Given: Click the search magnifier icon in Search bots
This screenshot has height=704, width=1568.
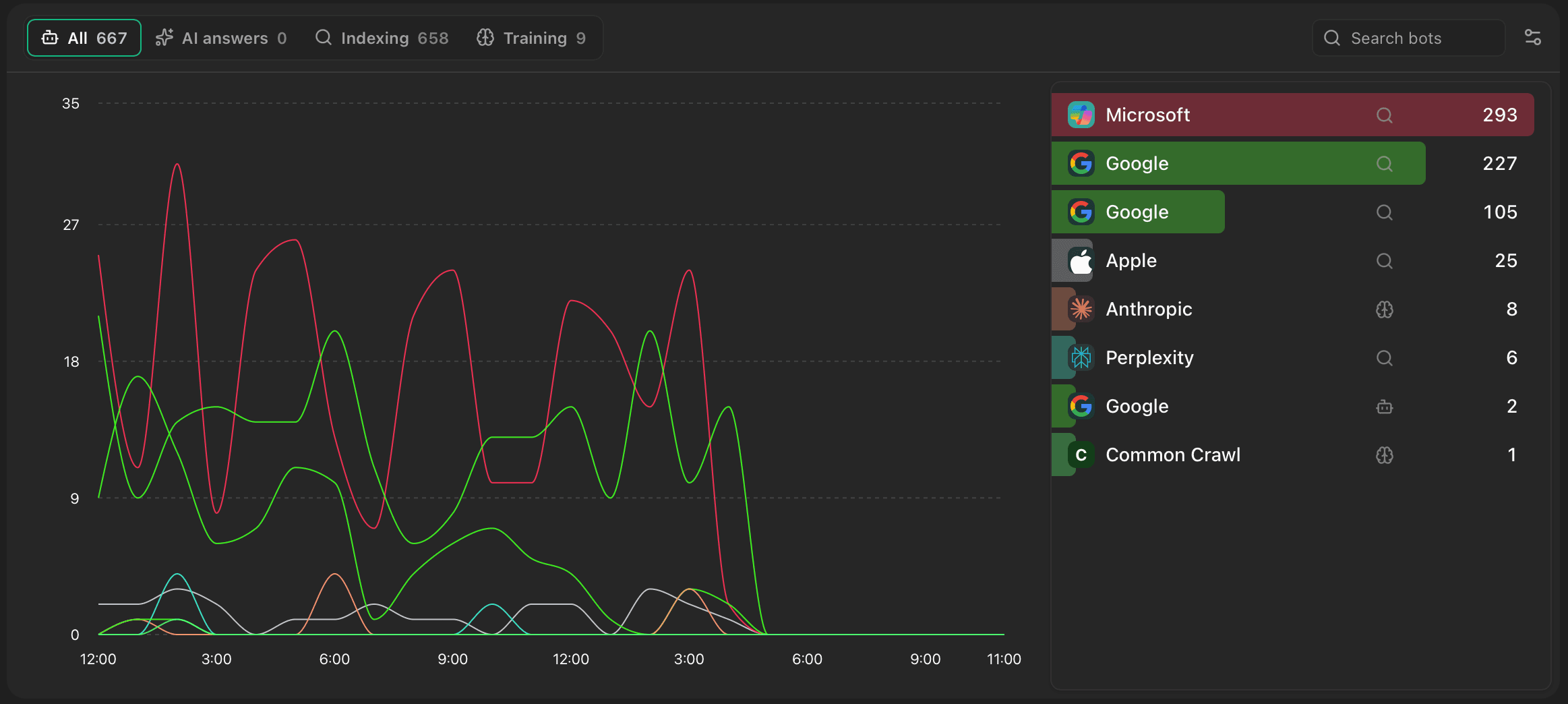Looking at the screenshot, I should pyautogui.click(x=1332, y=38).
